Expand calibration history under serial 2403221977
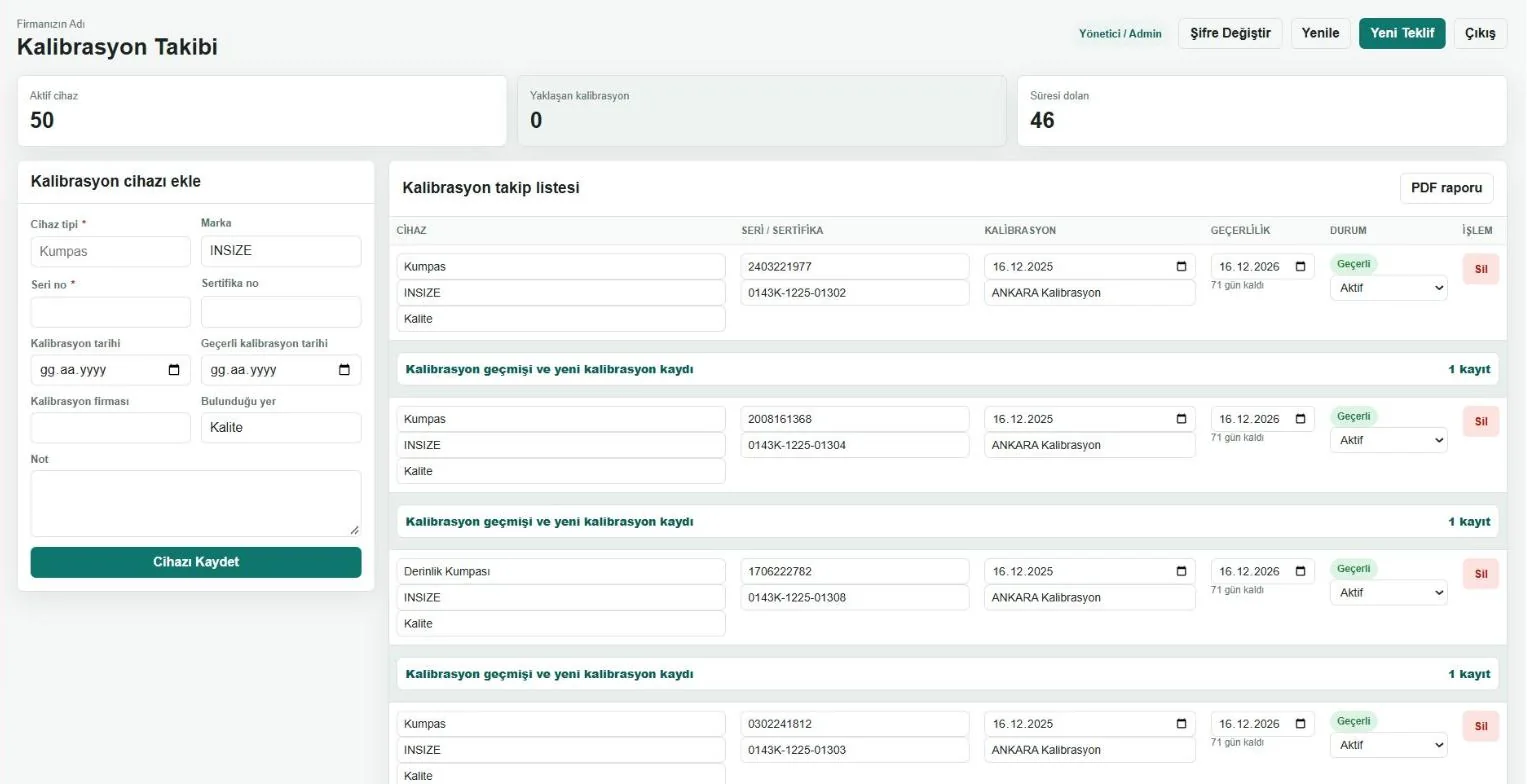Viewport: 1527px width, 784px height. click(x=947, y=369)
